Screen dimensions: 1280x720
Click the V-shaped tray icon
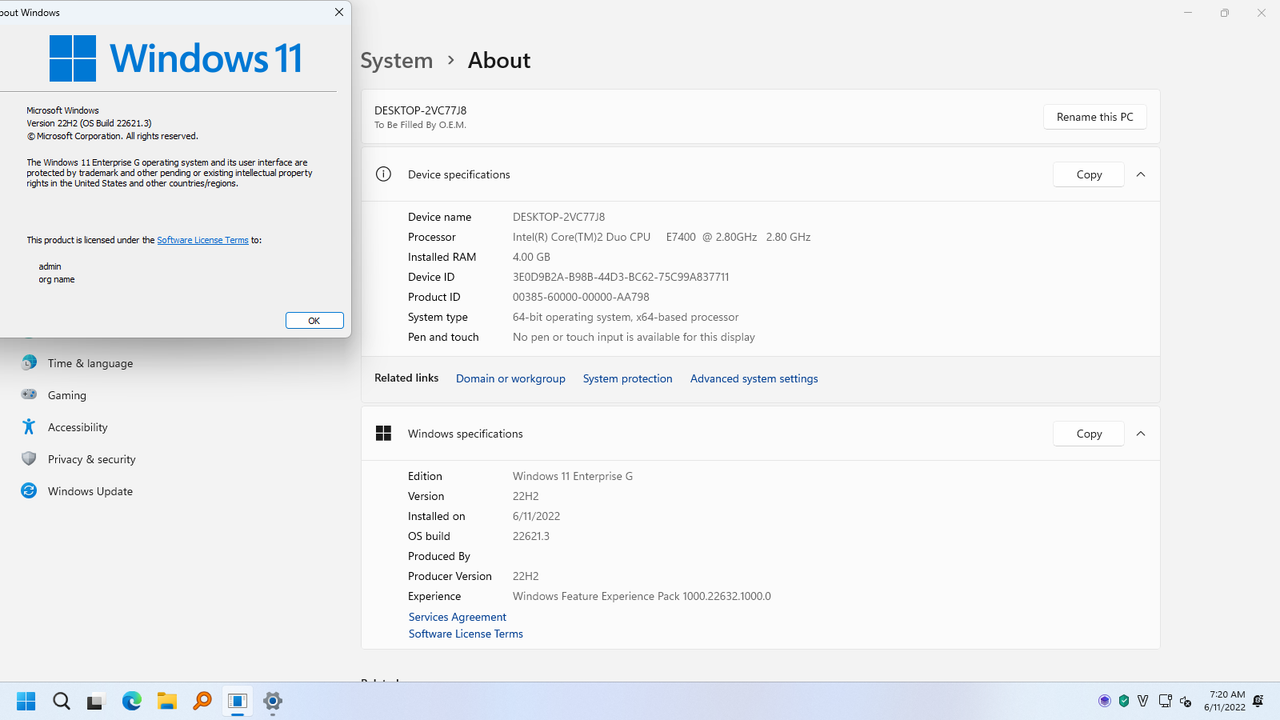pyautogui.click(x=1143, y=701)
